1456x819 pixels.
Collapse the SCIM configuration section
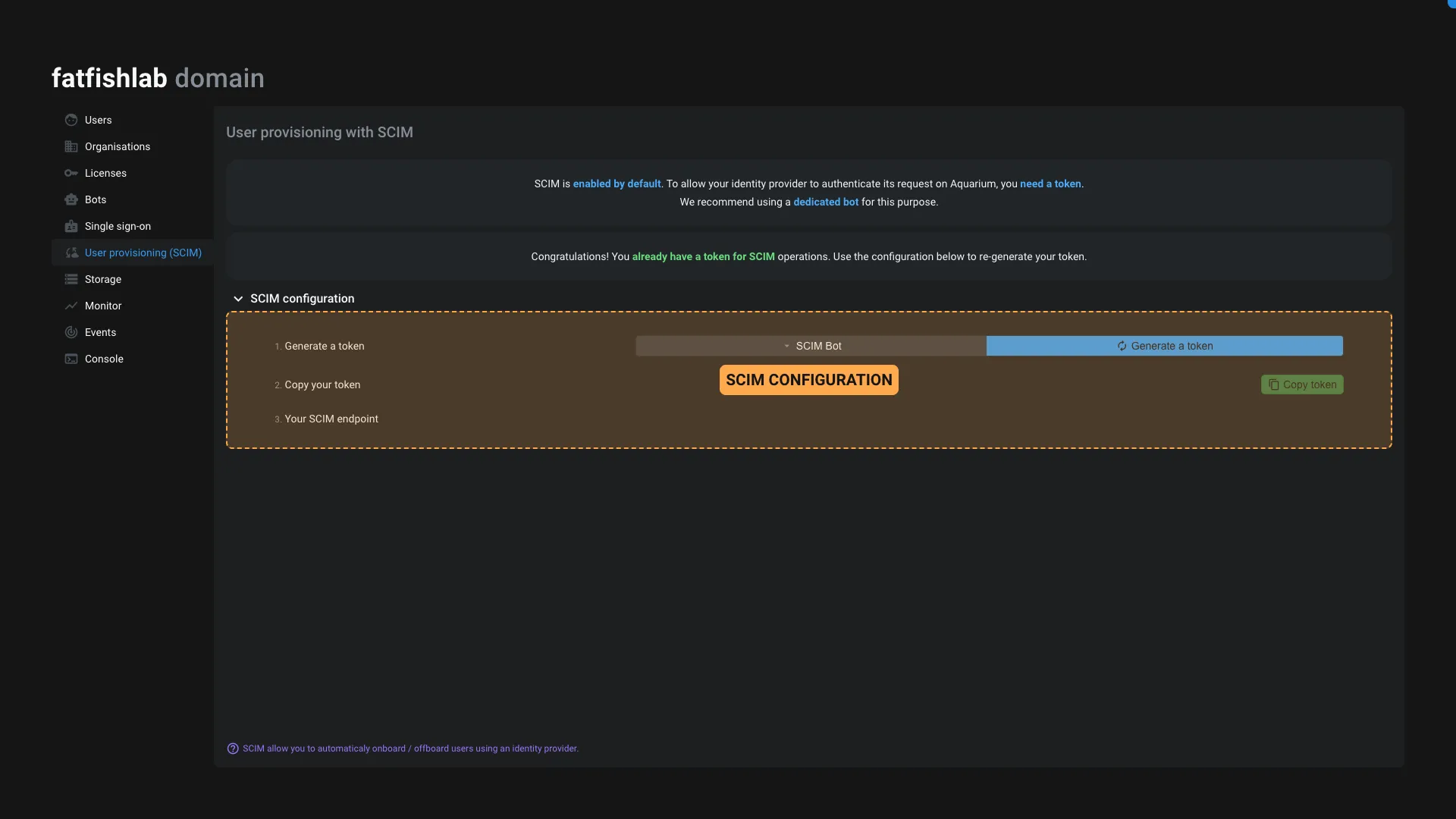point(238,299)
